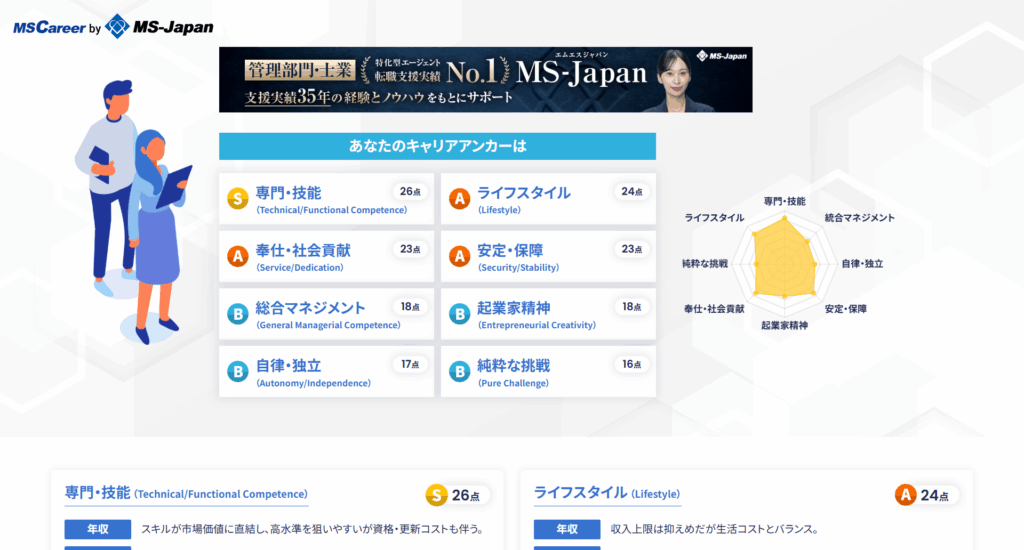
Task: Select the ライフスタイル card title in grid
Action: coord(524,193)
